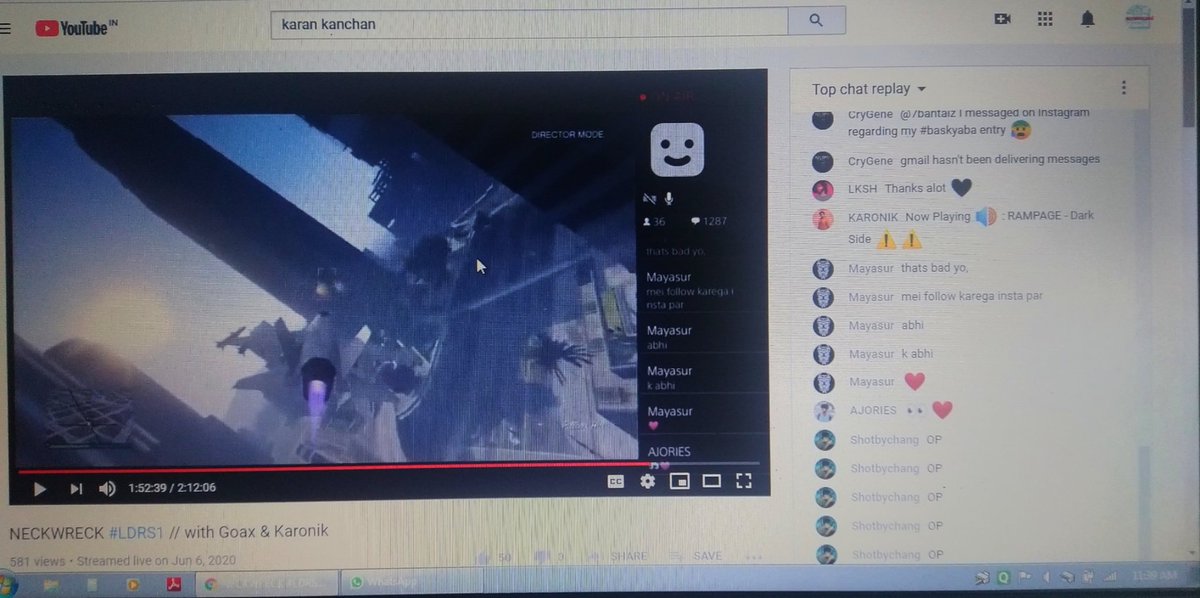This screenshot has height=598, width=1200.
Task: Open the notifications bell
Action: [x=1088, y=19]
